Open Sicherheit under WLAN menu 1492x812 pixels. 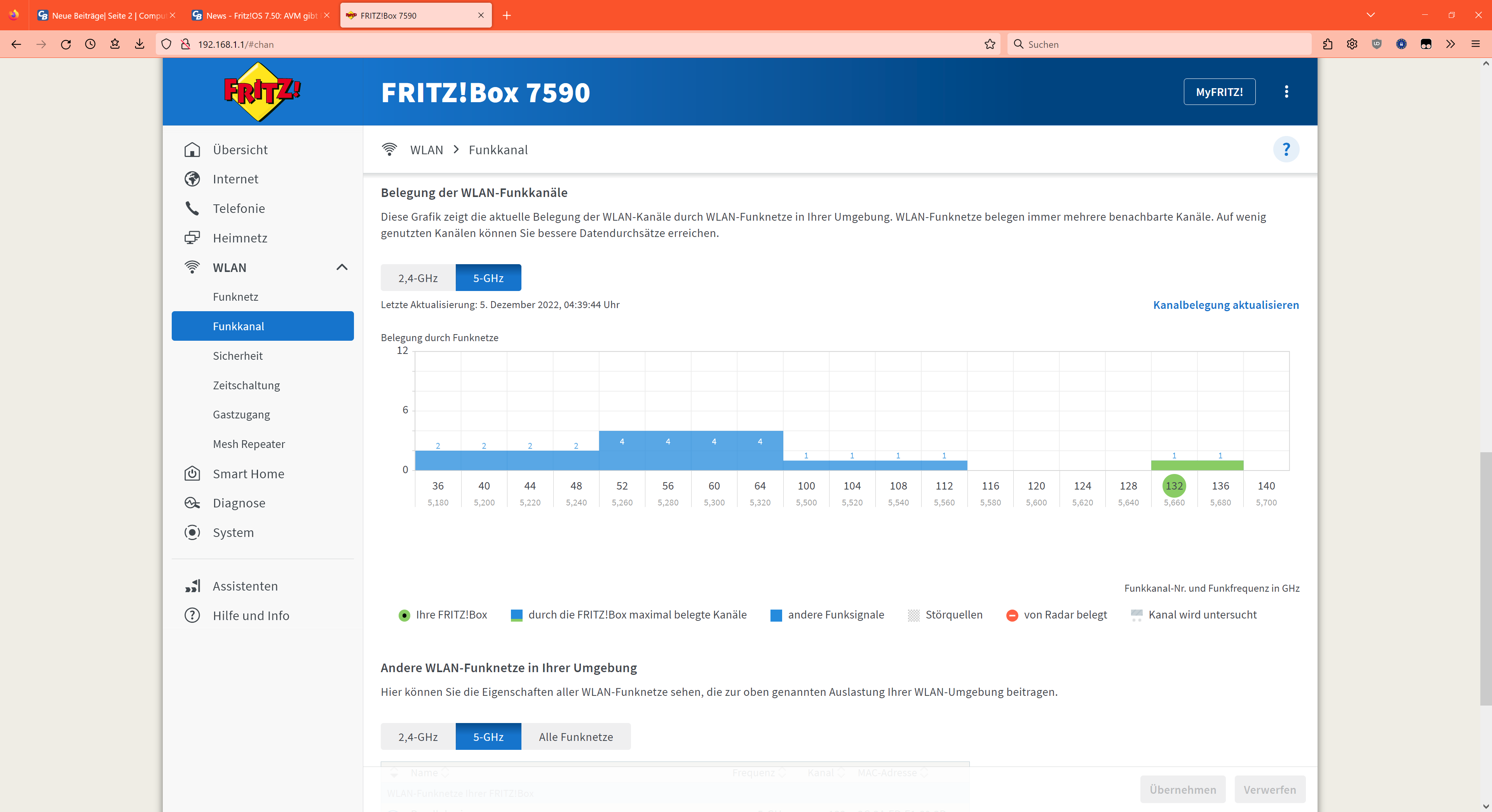(237, 355)
